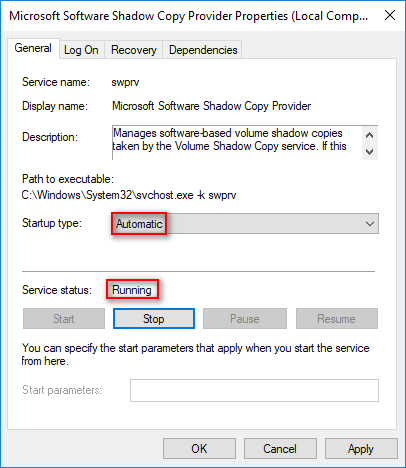The height and width of the screenshot is (468, 406).
Task: Click the Resume service button
Action: pos(337,319)
